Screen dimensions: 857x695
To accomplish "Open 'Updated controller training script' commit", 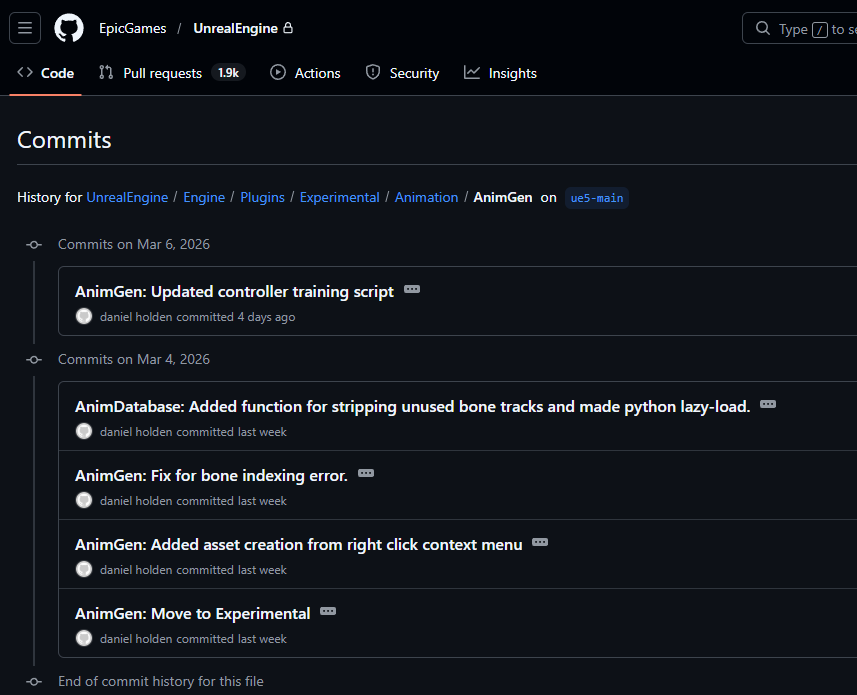I will 234,292.
